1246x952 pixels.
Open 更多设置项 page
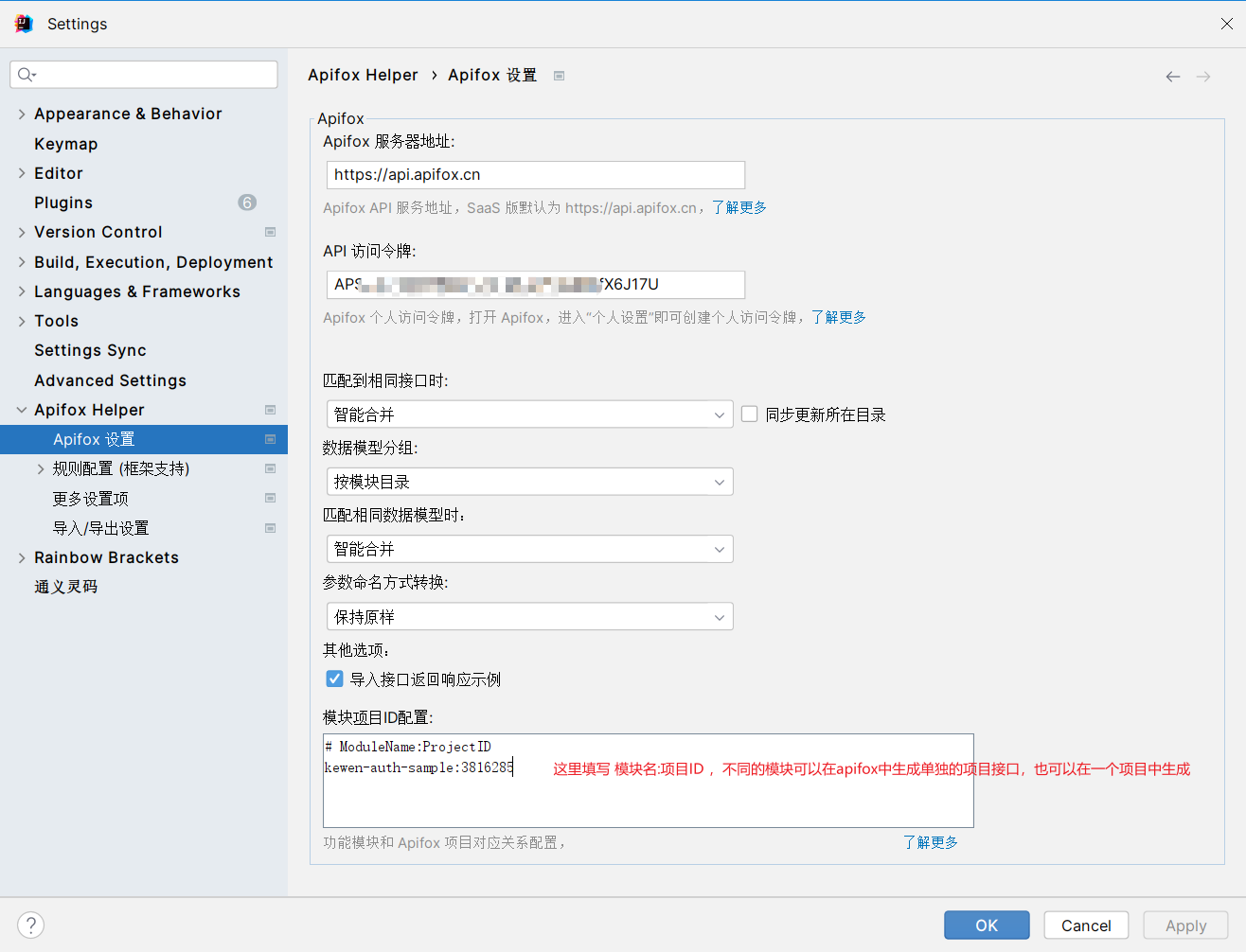click(x=91, y=498)
